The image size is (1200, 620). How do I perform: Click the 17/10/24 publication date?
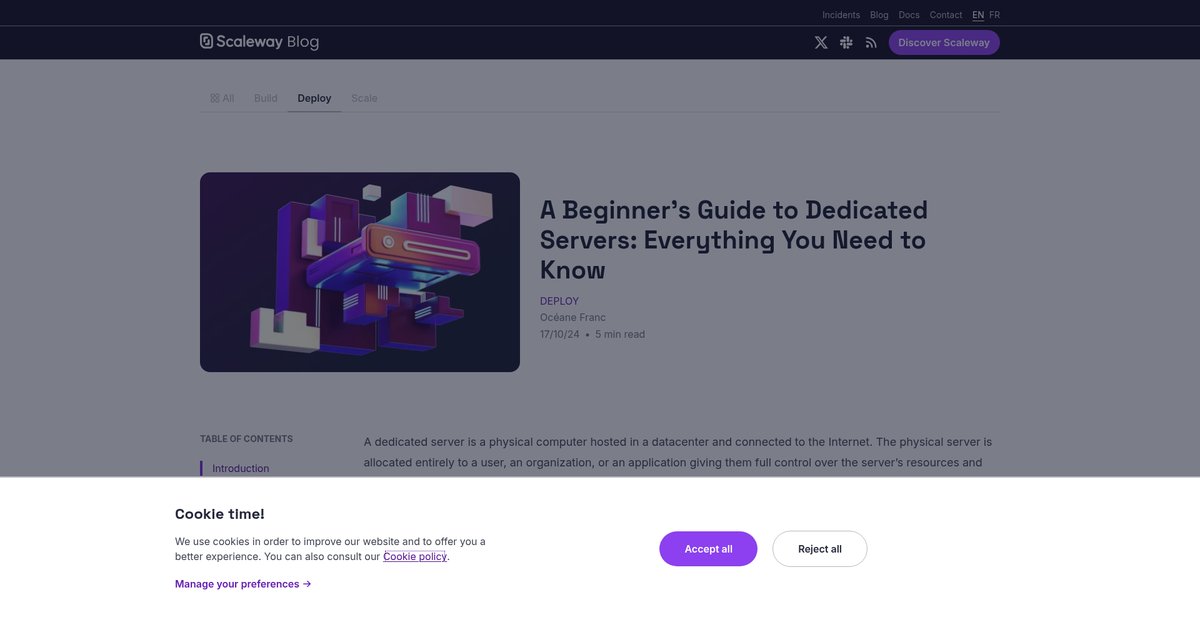click(x=560, y=334)
